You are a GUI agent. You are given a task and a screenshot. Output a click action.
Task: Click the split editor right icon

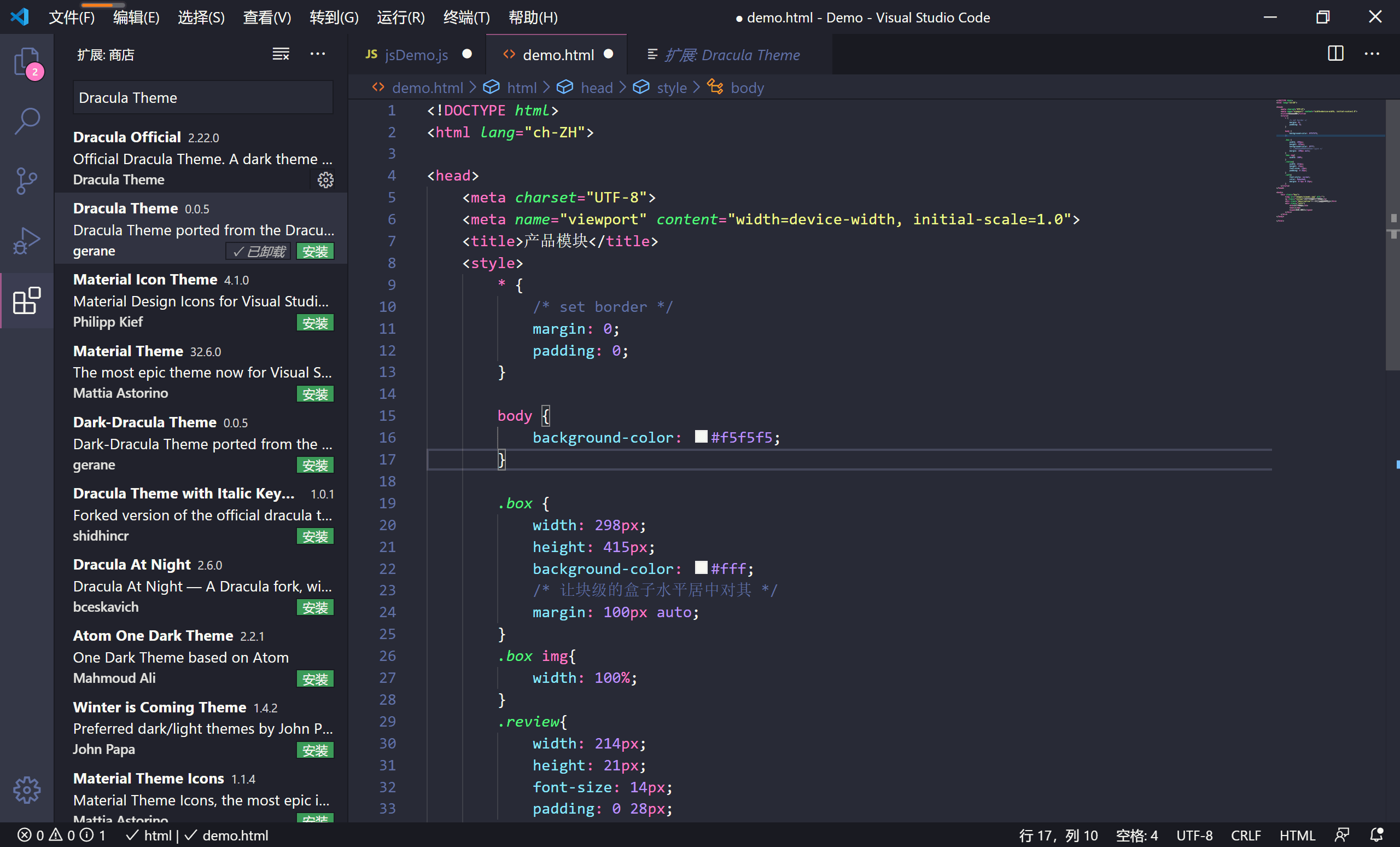click(x=1335, y=54)
